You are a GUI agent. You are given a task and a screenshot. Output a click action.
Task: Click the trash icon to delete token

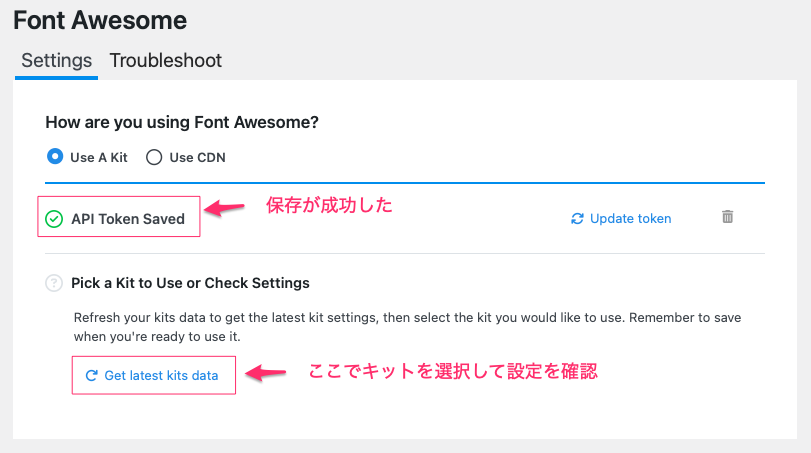(728, 217)
